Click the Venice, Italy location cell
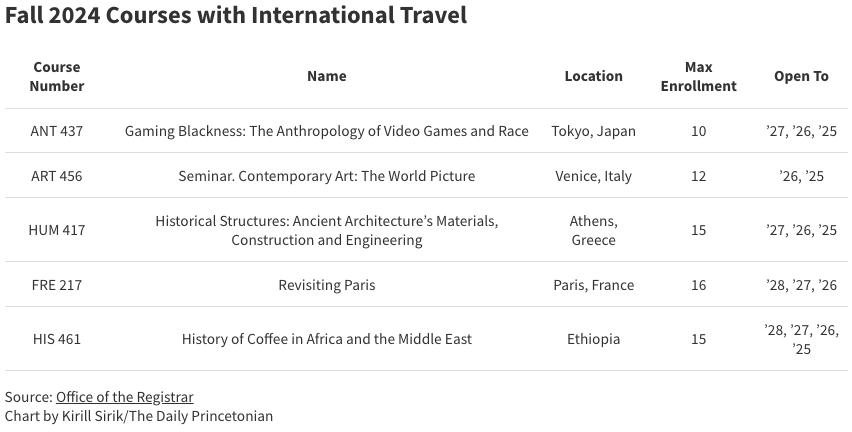The height and width of the screenshot is (432, 852). pos(593,176)
